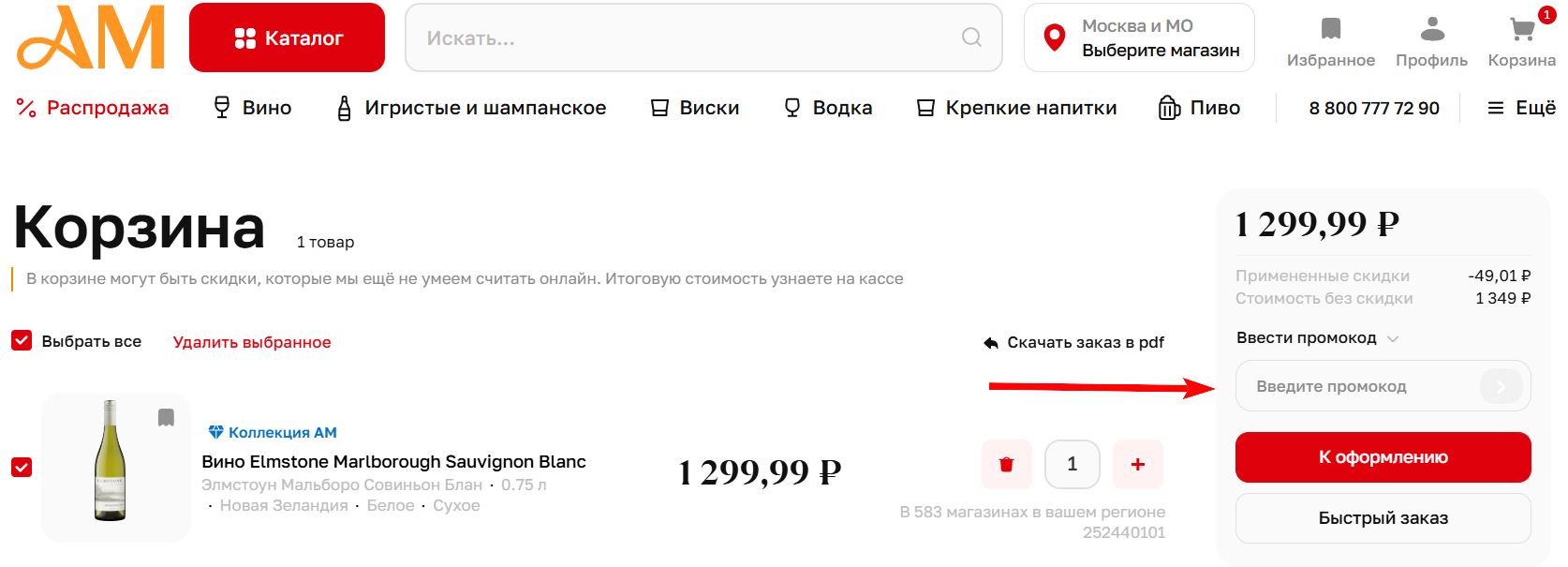Image resolution: width=1568 pixels, height=567 pixels.
Task: Focus the Введите промокод input field
Action: [x=1358, y=386]
